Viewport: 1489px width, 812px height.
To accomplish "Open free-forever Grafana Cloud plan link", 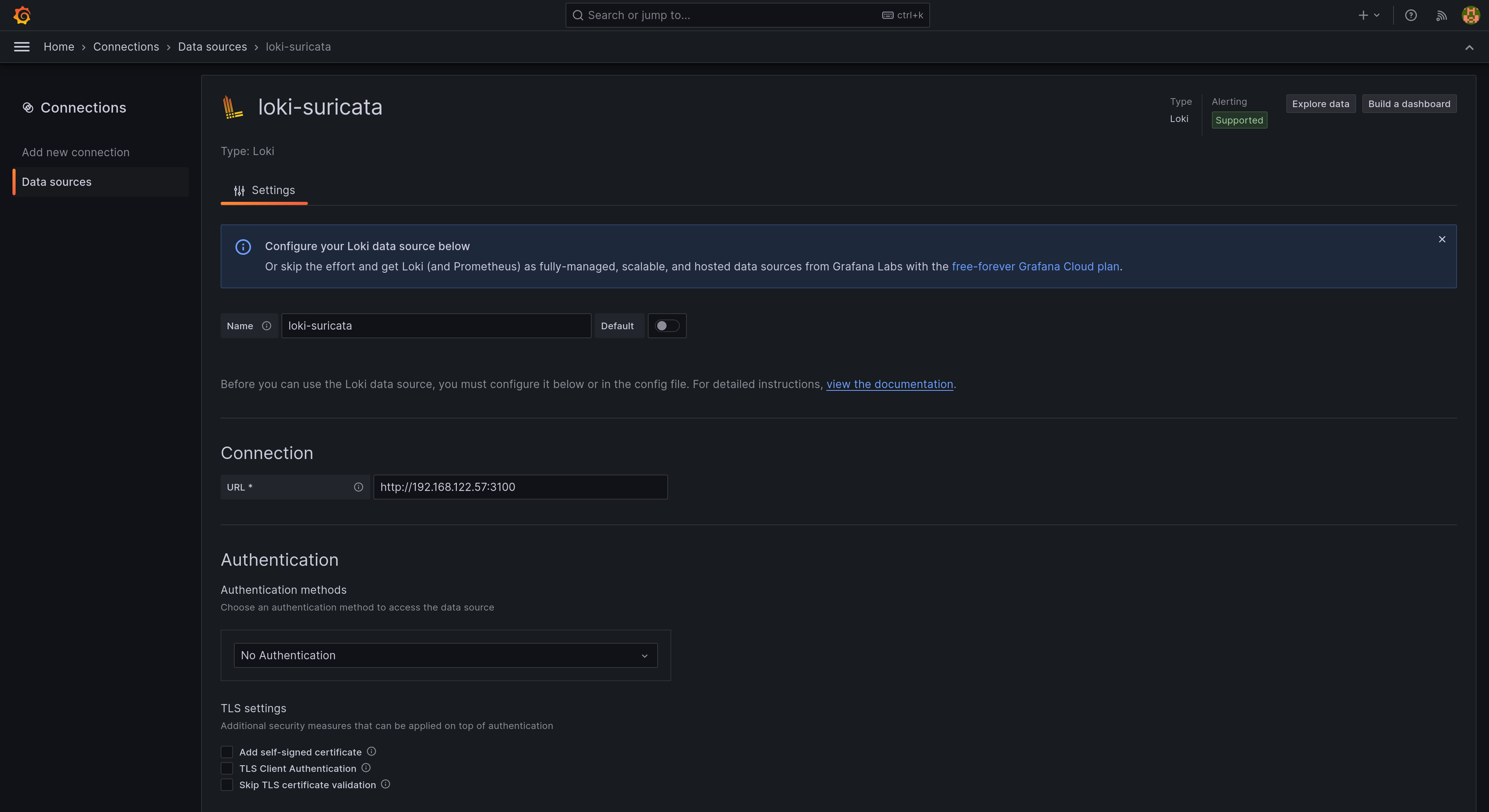I will point(1035,267).
